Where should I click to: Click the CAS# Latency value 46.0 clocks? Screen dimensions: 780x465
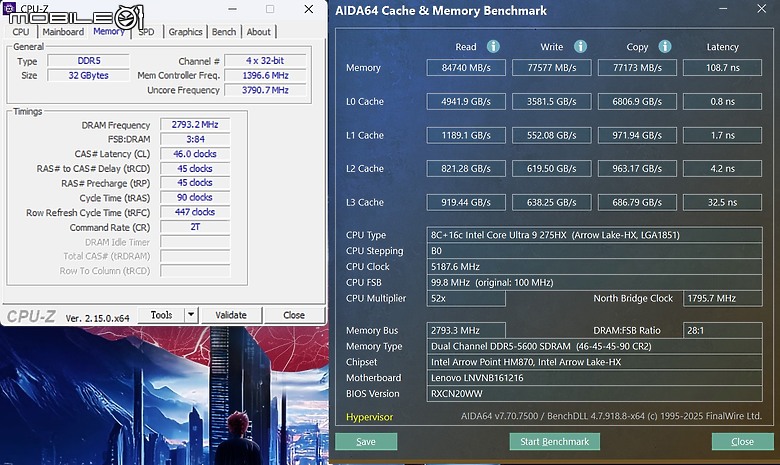coord(195,154)
